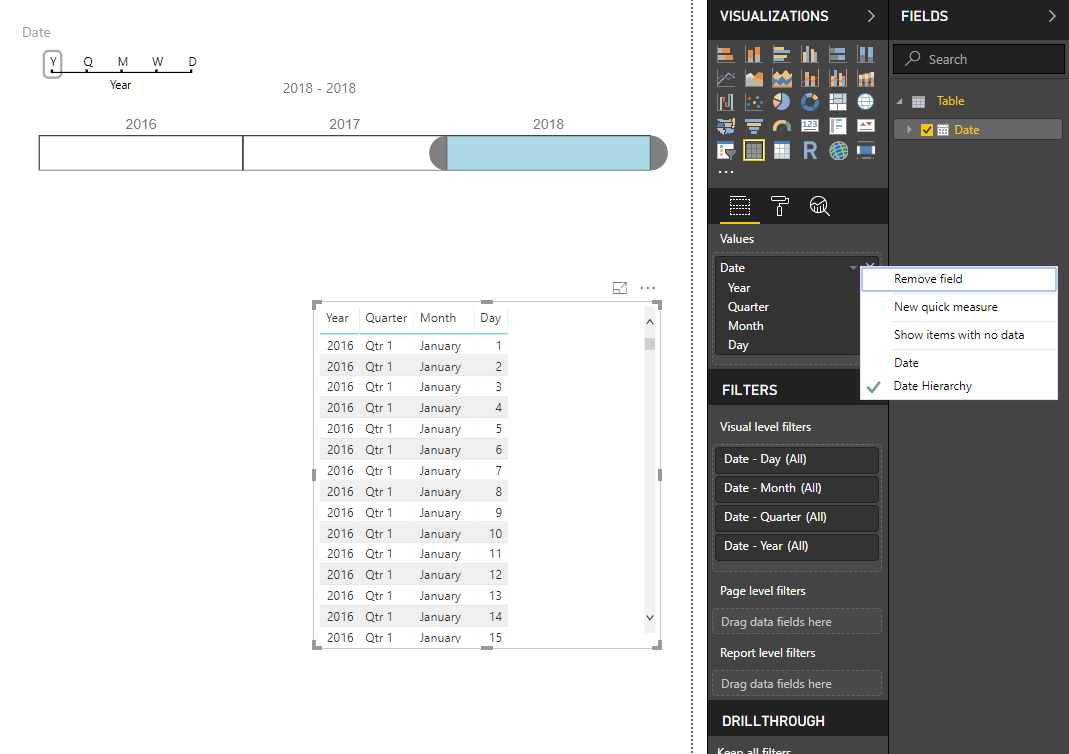Select the funnel chart visualization
Screen dimensions: 1069x754
(x=753, y=126)
